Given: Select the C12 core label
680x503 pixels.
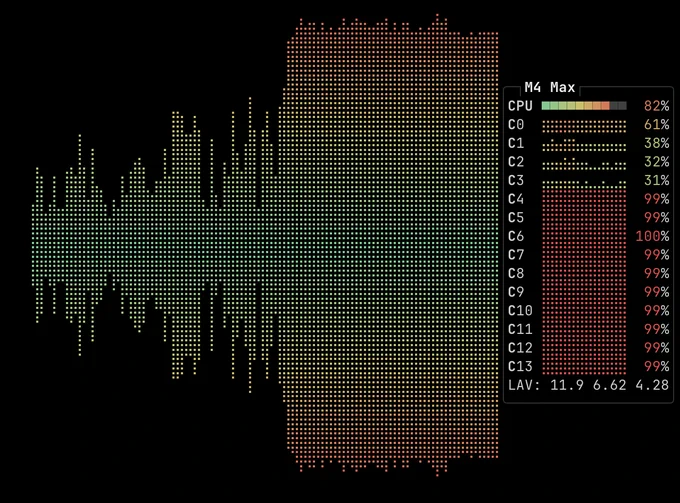Looking at the screenshot, I should [520, 348].
